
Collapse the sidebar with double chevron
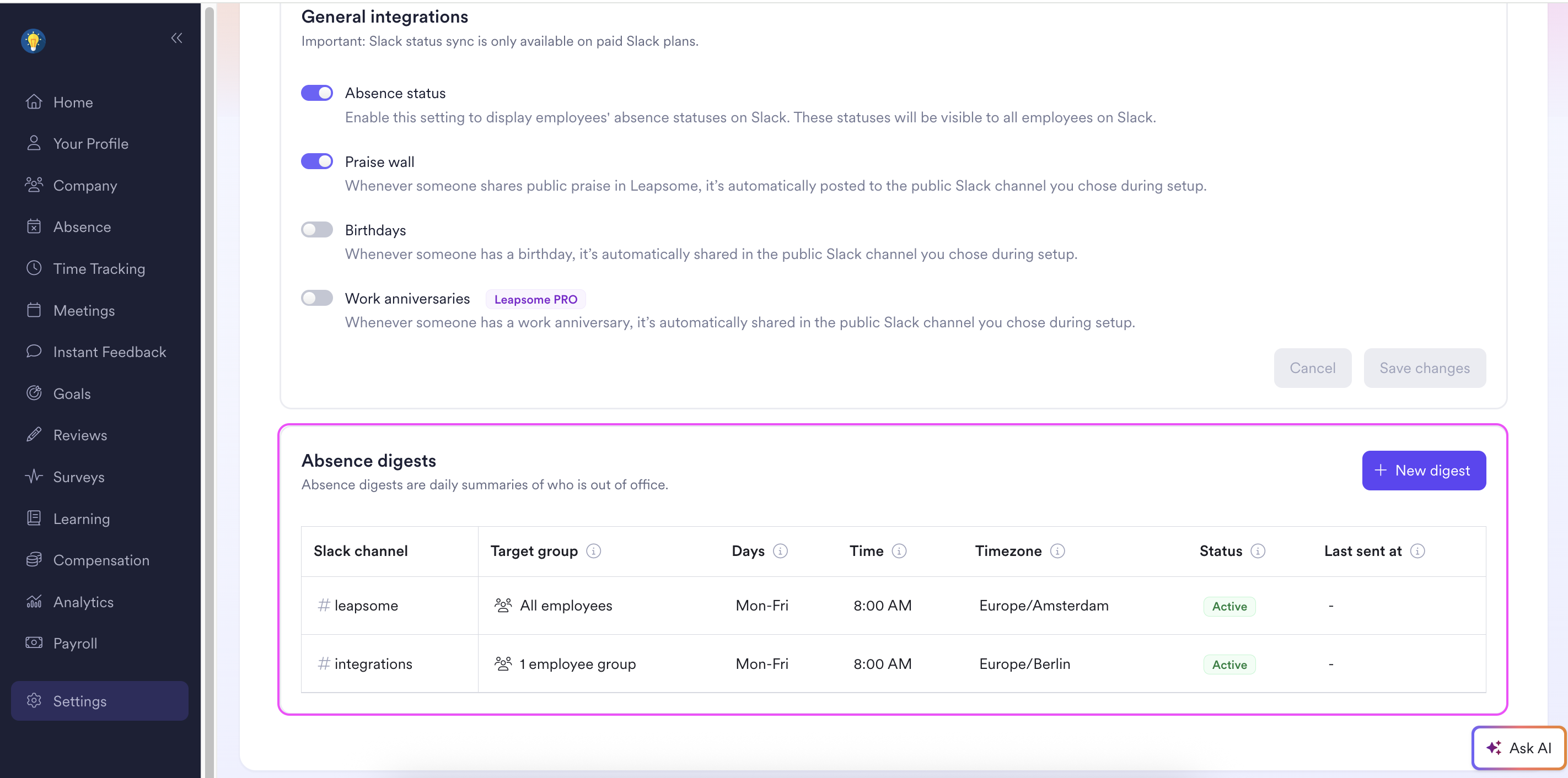pyautogui.click(x=176, y=39)
